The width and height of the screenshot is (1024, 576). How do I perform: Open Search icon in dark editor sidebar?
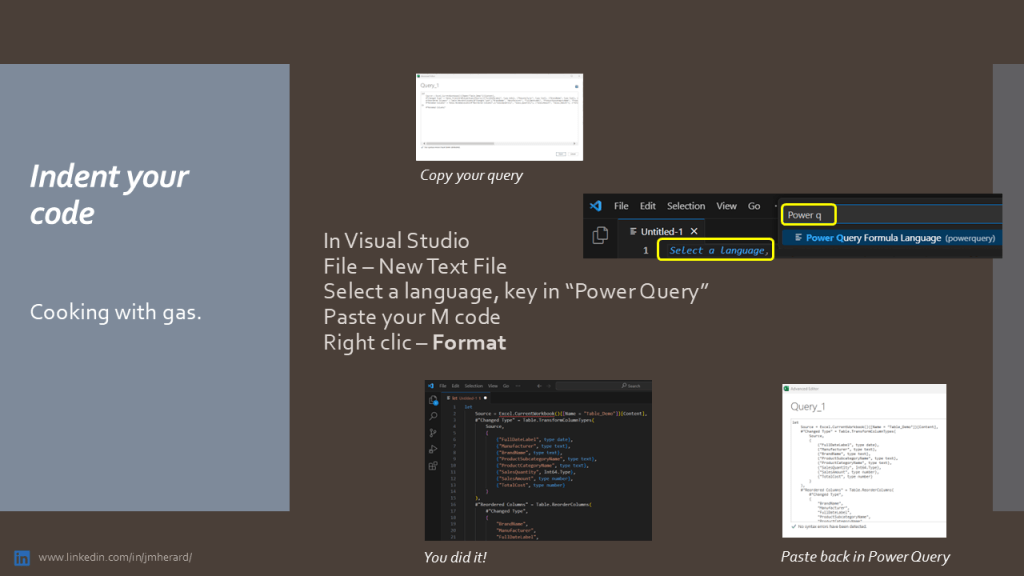click(433, 416)
